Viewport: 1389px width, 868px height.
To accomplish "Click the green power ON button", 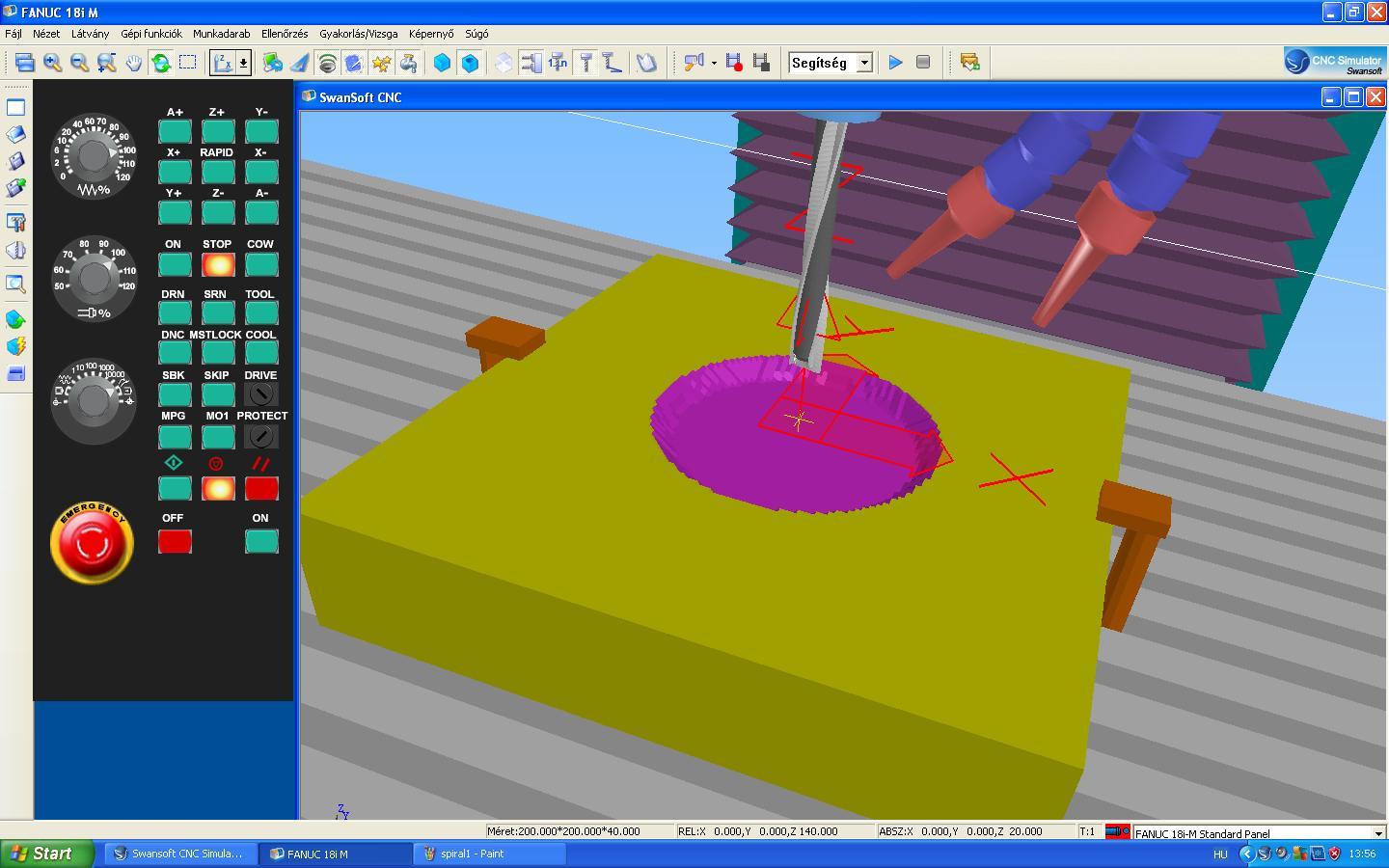I will [x=261, y=541].
